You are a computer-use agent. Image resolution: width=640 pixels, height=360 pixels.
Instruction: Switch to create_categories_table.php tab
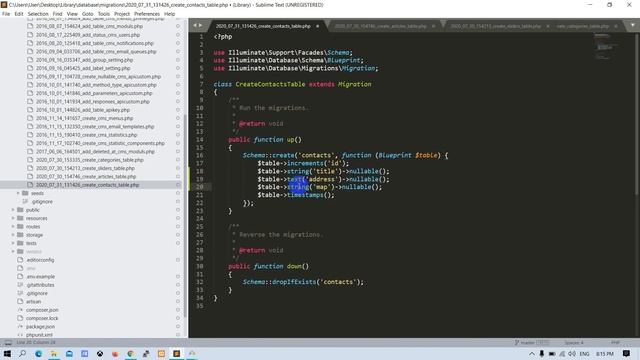click(583, 26)
